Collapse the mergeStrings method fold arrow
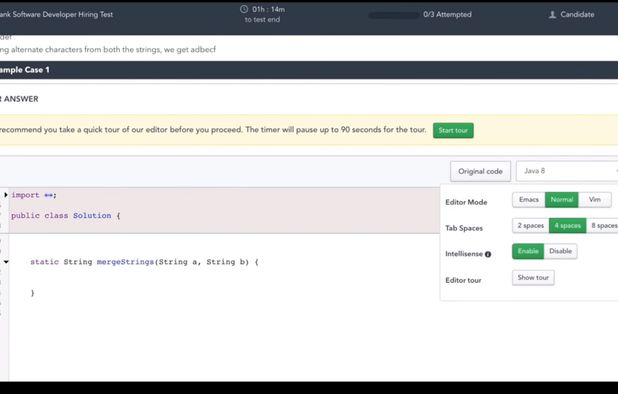The width and height of the screenshot is (618, 394). (x=6, y=262)
